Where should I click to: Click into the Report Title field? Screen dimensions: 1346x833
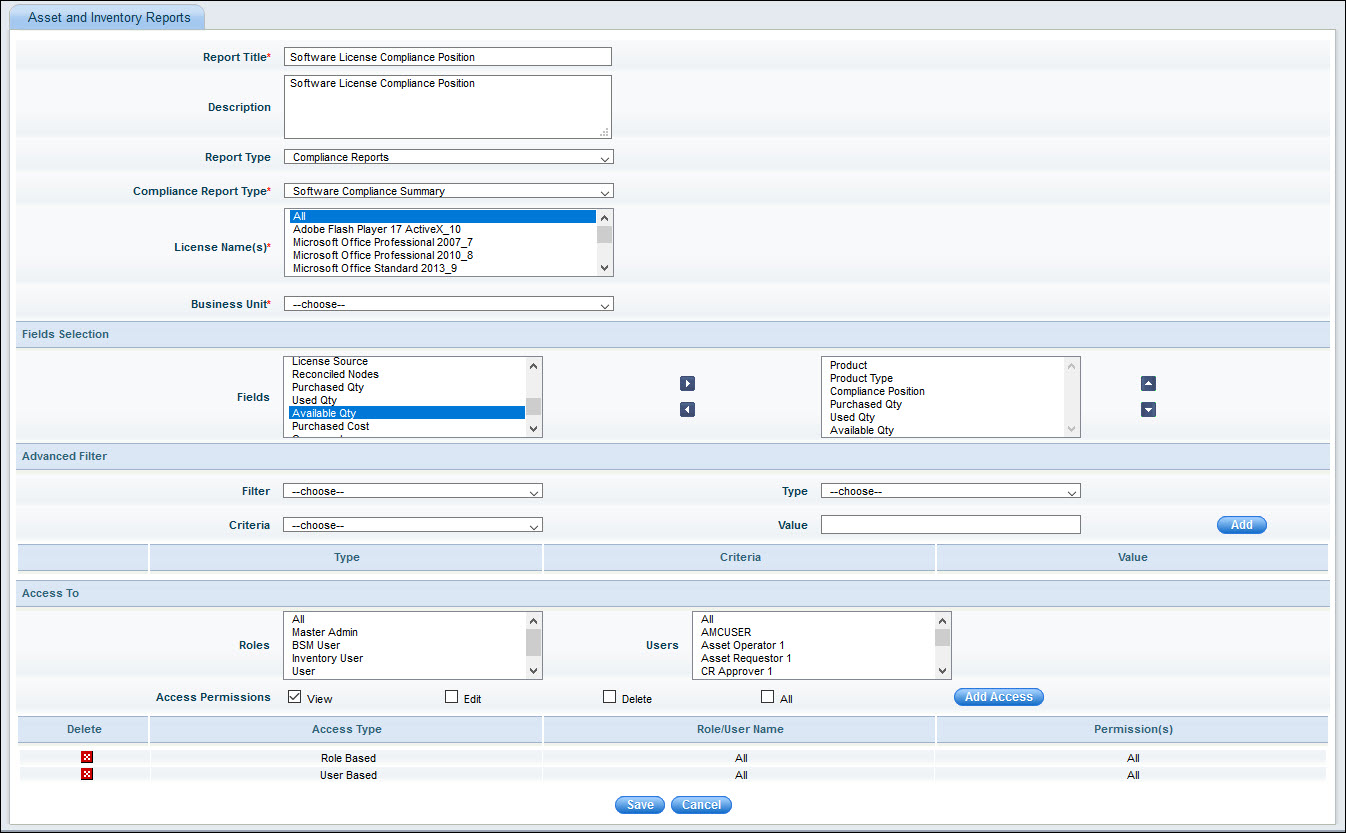447,57
